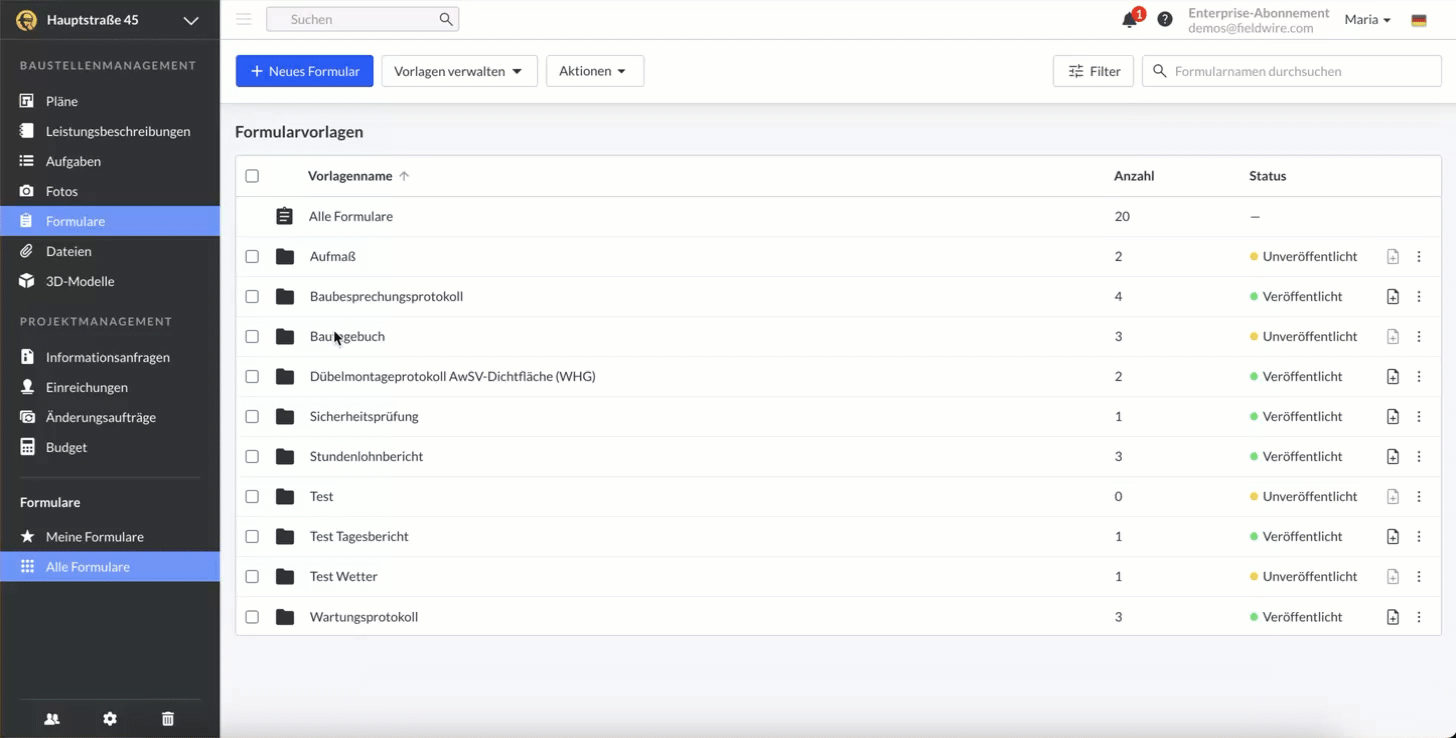This screenshot has width=1456, height=738.
Task: Tick the checkbox for Aufmaß template
Action: [x=252, y=257]
